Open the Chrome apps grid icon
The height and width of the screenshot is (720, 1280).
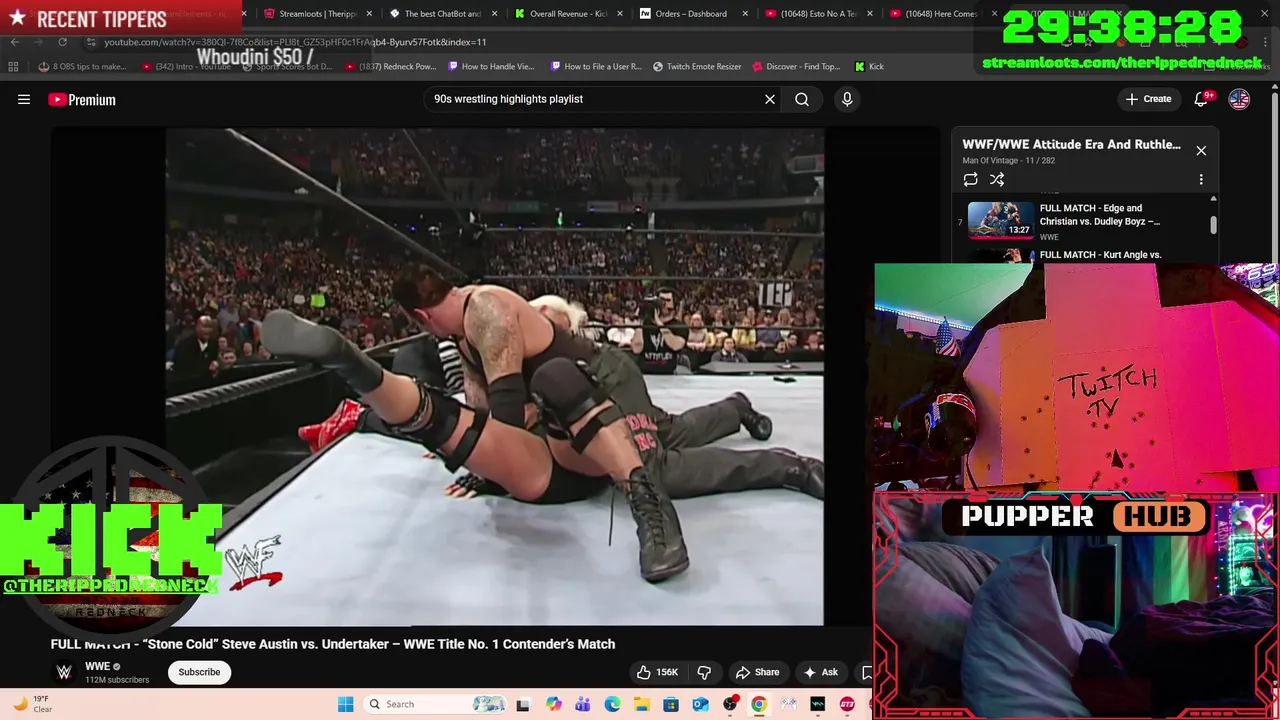[x=13, y=66]
